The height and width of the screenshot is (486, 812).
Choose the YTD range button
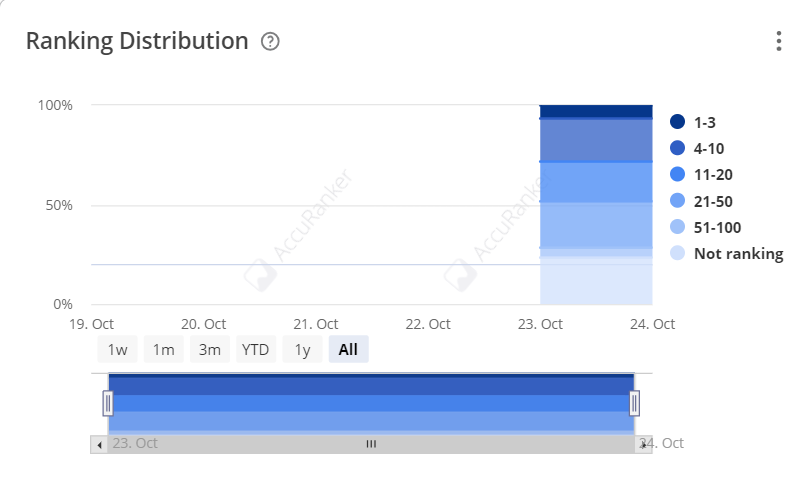coord(256,349)
